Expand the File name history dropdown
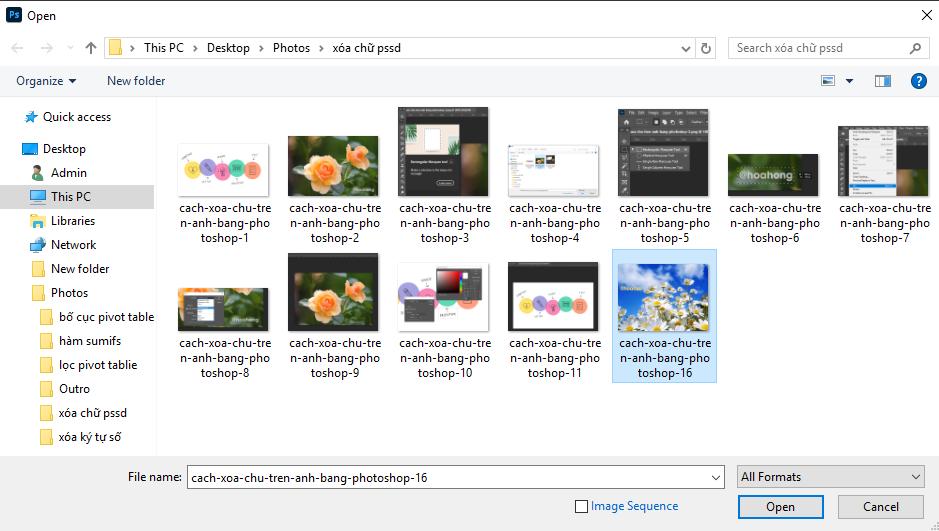Image resolution: width=939 pixels, height=531 pixels. (x=714, y=478)
